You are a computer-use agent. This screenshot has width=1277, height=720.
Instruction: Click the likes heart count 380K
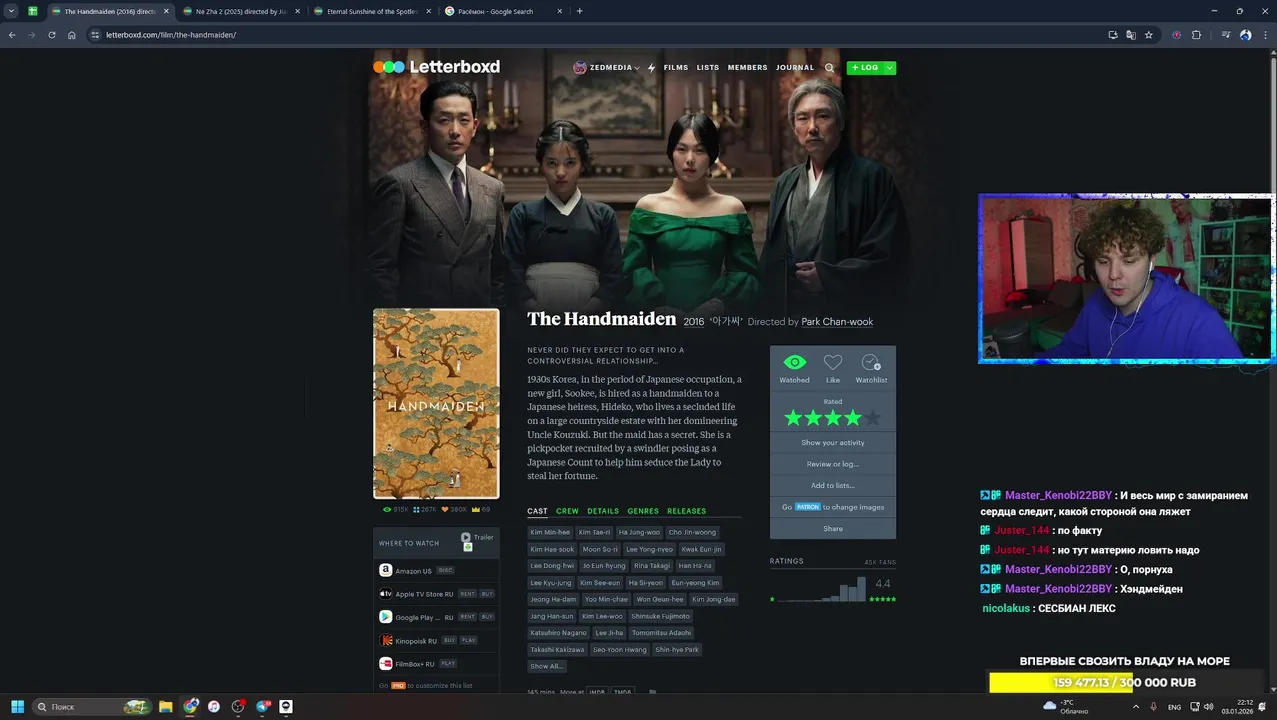coord(454,509)
